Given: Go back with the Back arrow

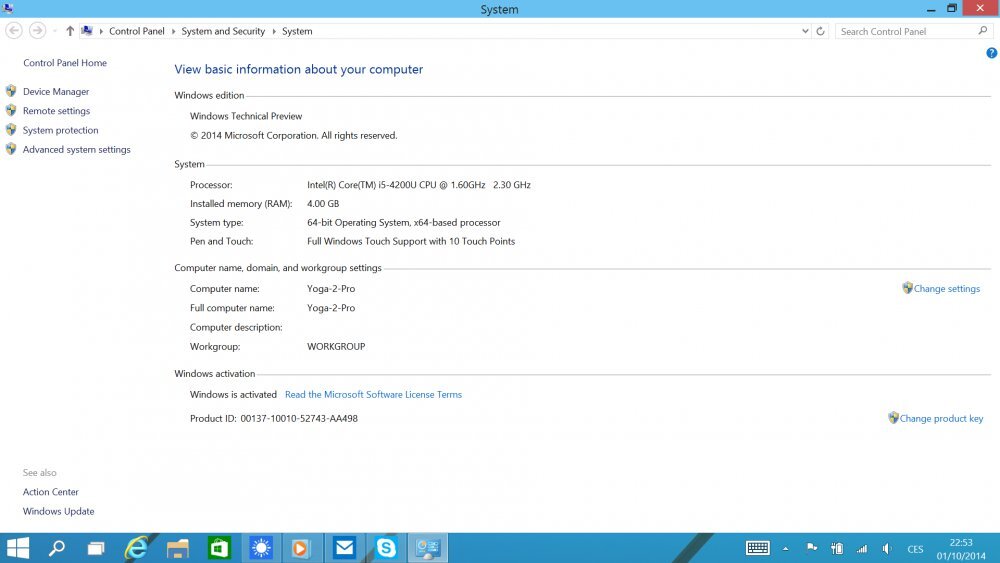Looking at the screenshot, I should [x=14, y=31].
